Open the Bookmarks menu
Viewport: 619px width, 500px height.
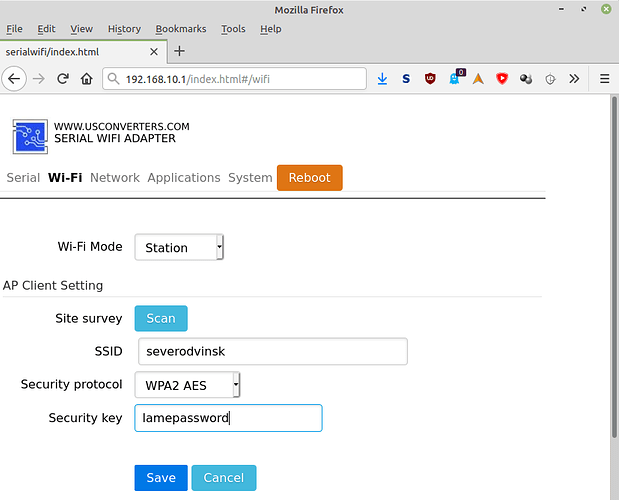click(x=181, y=29)
